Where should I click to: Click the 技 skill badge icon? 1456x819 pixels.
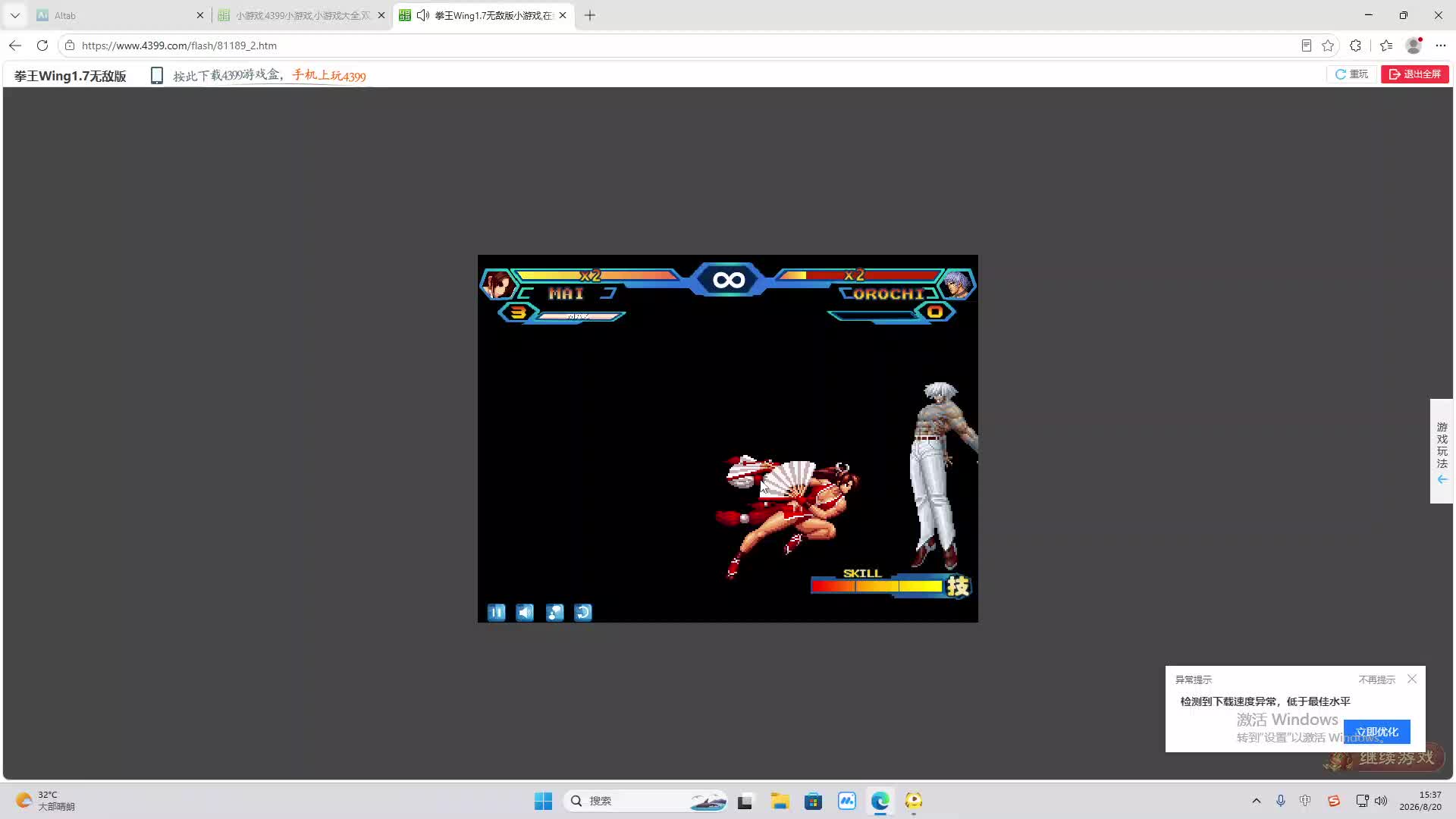[958, 586]
